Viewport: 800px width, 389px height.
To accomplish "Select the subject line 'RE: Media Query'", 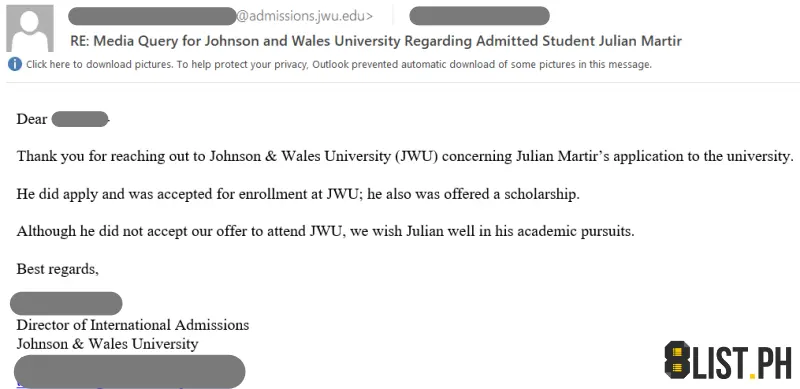I will [x=376, y=41].
